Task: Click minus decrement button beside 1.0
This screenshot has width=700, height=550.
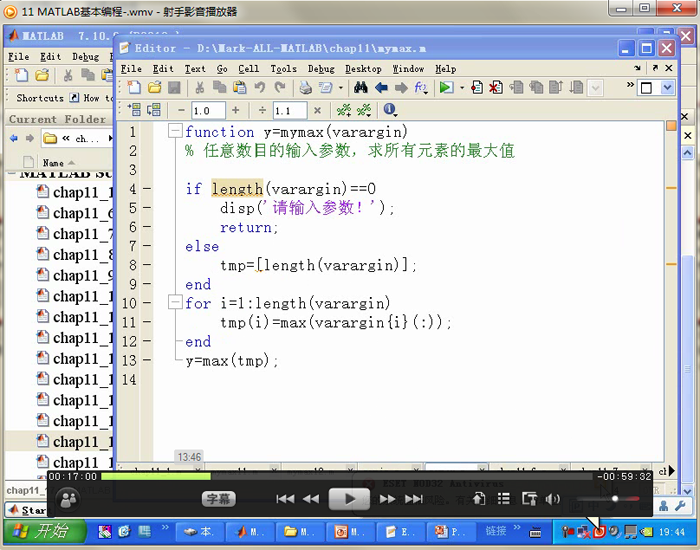Action: coord(181,110)
